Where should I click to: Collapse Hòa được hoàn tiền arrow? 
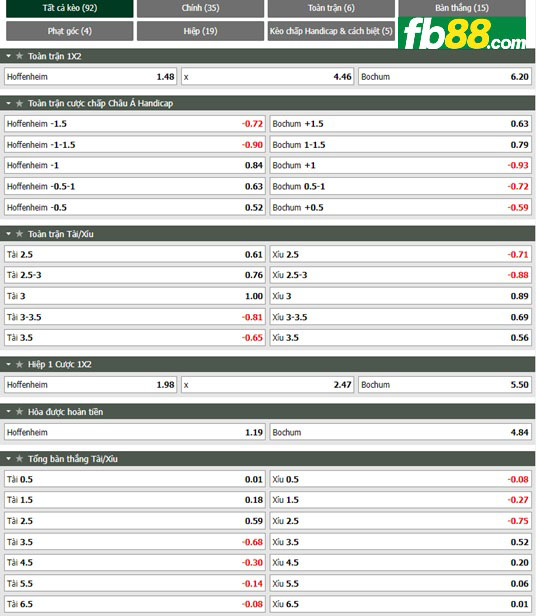click(9, 412)
